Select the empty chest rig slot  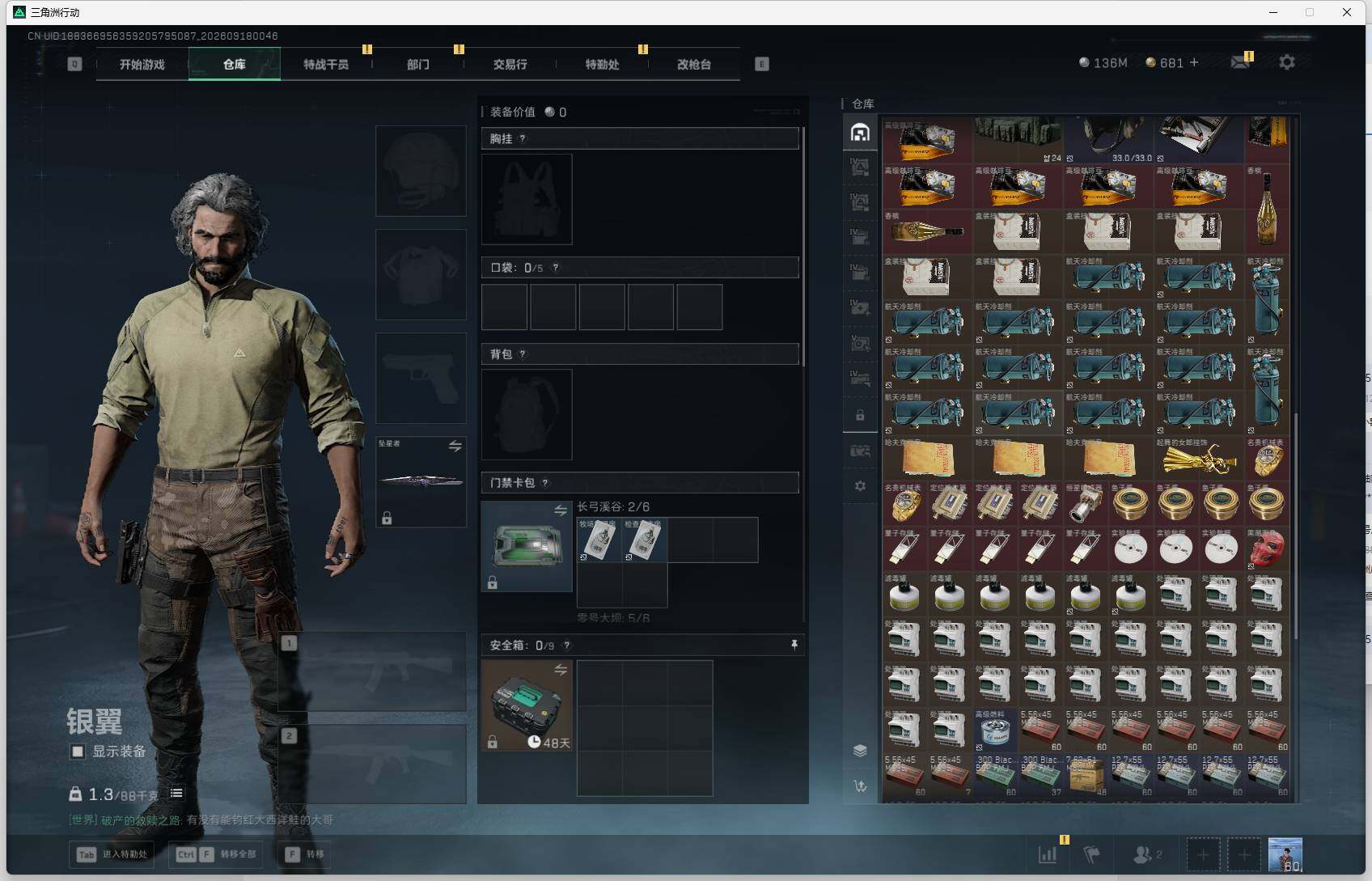coord(527,199)
